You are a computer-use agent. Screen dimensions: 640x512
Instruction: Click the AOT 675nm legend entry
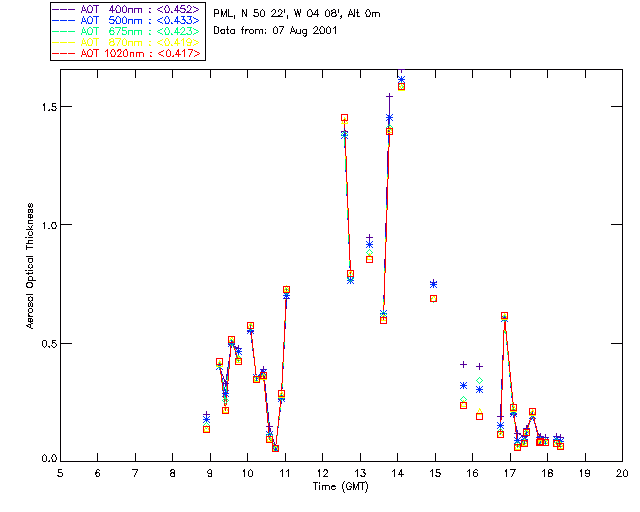(126, 31)
